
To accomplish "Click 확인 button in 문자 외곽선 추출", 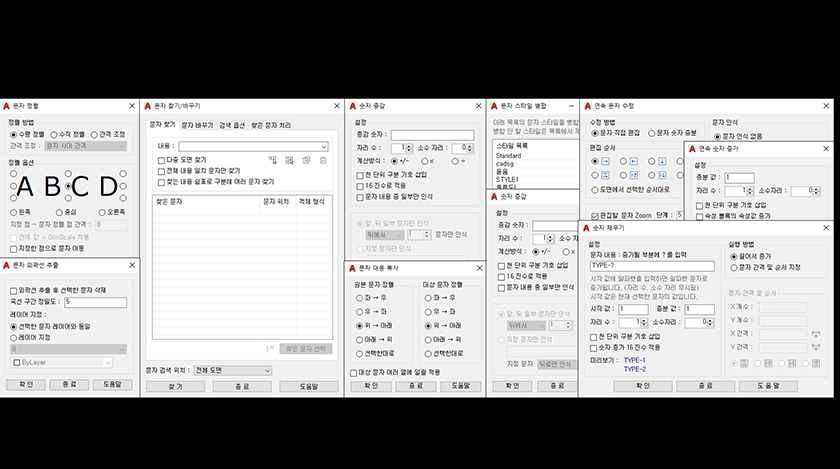I will point(26,384).
